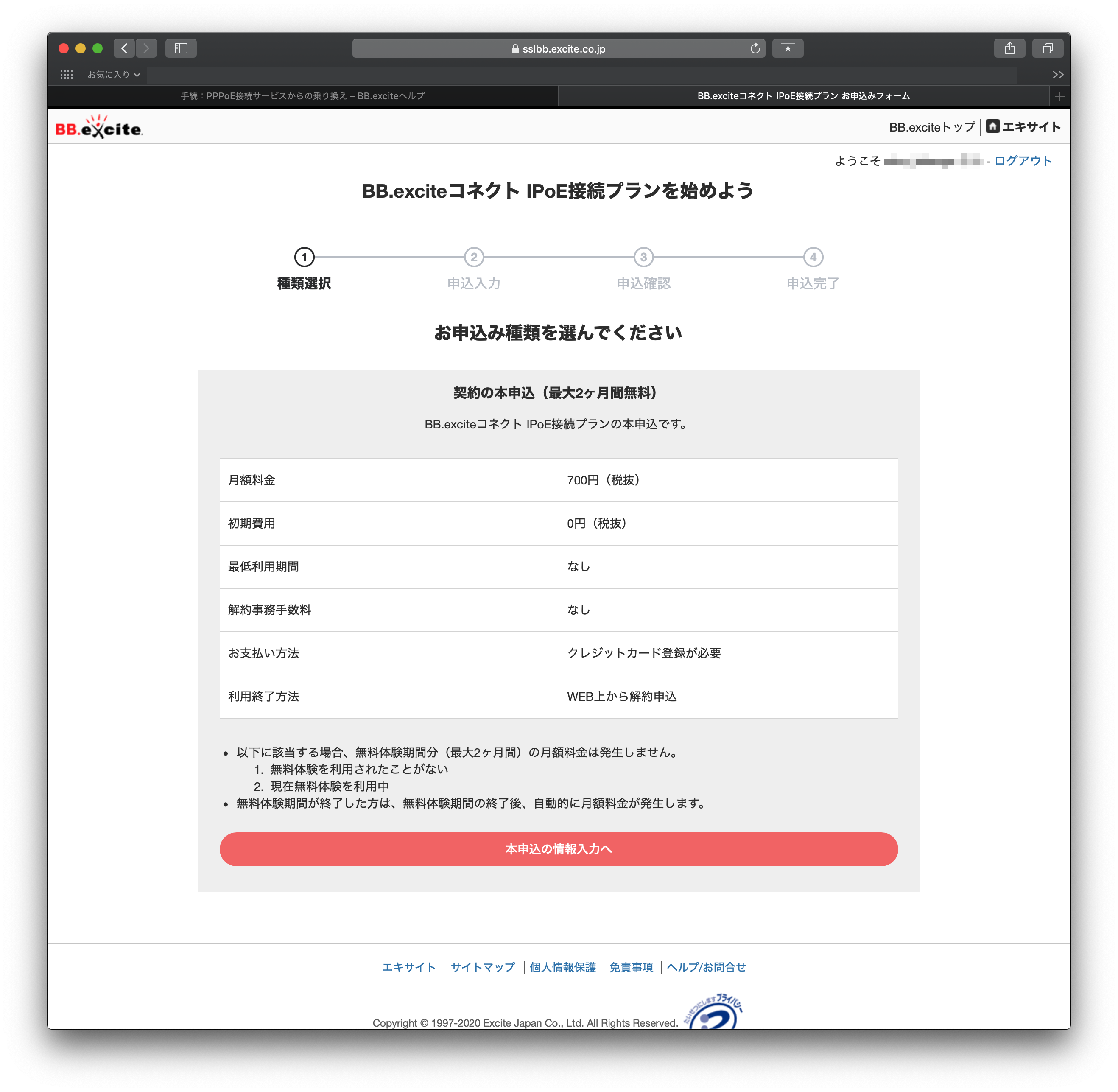Click the 解約事務手数料 label cell

pos(389,610)
